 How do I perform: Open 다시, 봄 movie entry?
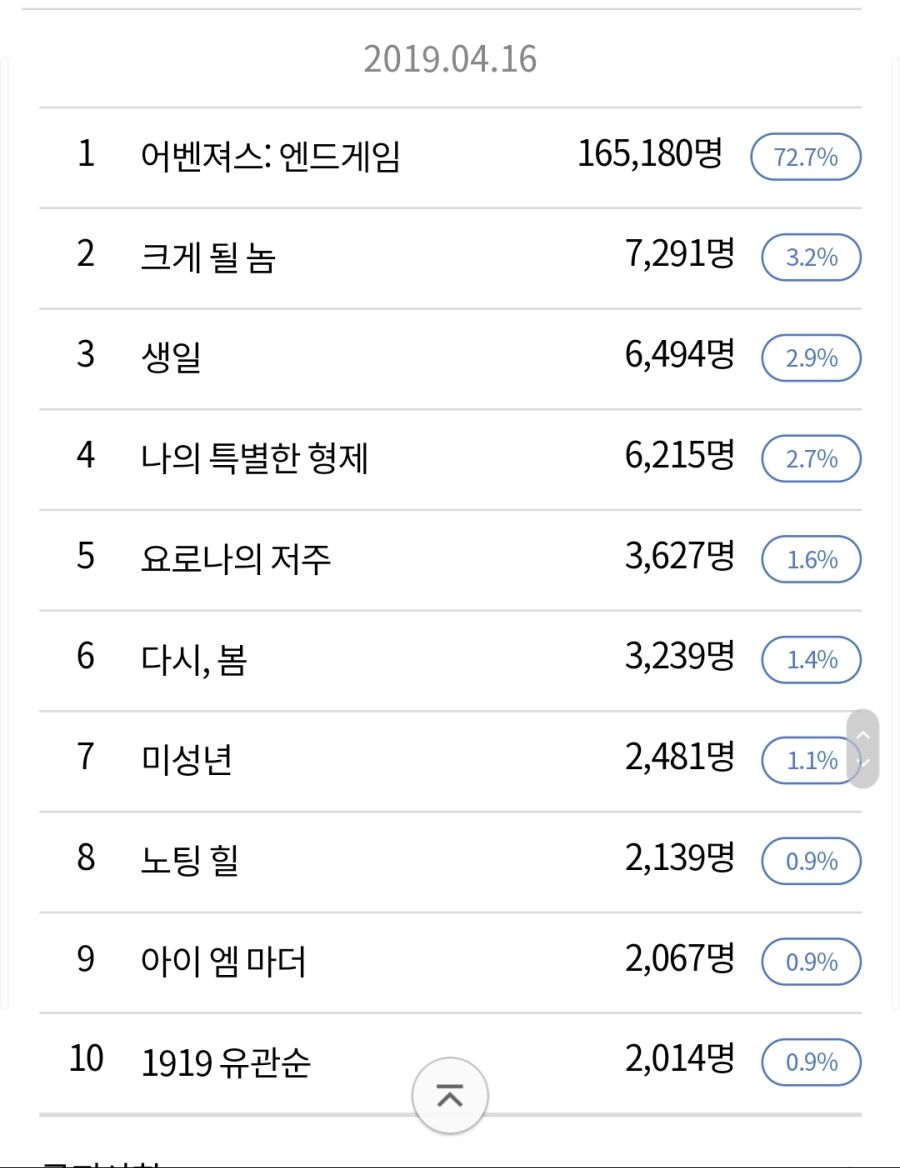[194, 659]
